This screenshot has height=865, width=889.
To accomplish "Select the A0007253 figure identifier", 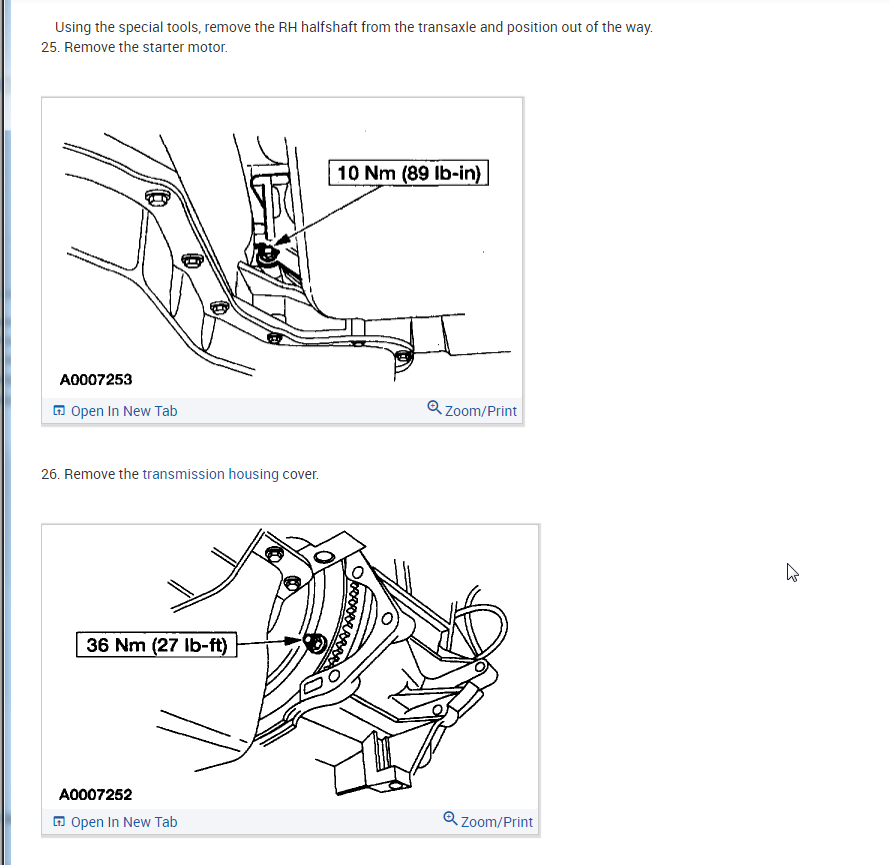I will (x=96, y=379).
